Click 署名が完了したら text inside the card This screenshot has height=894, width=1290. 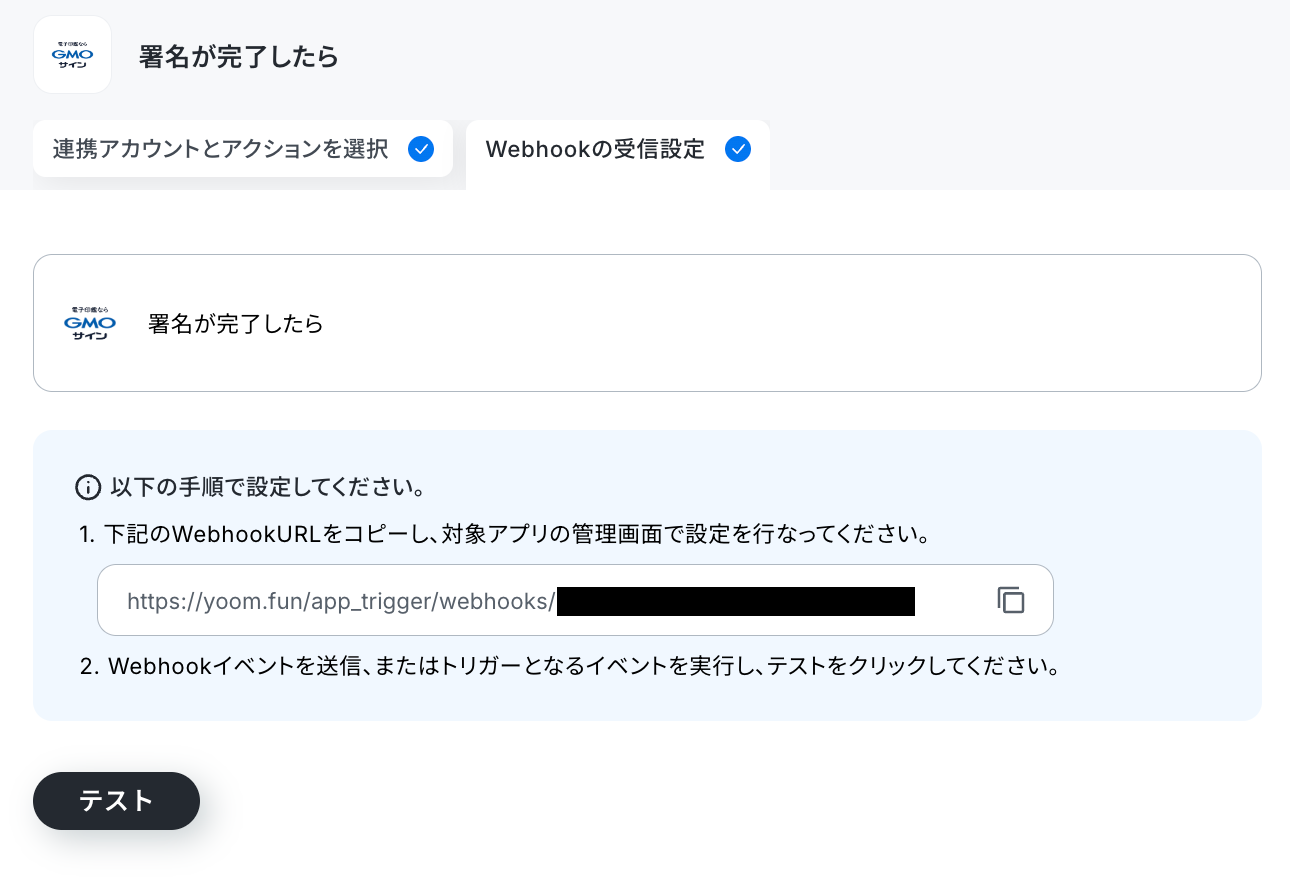(236, 324)
